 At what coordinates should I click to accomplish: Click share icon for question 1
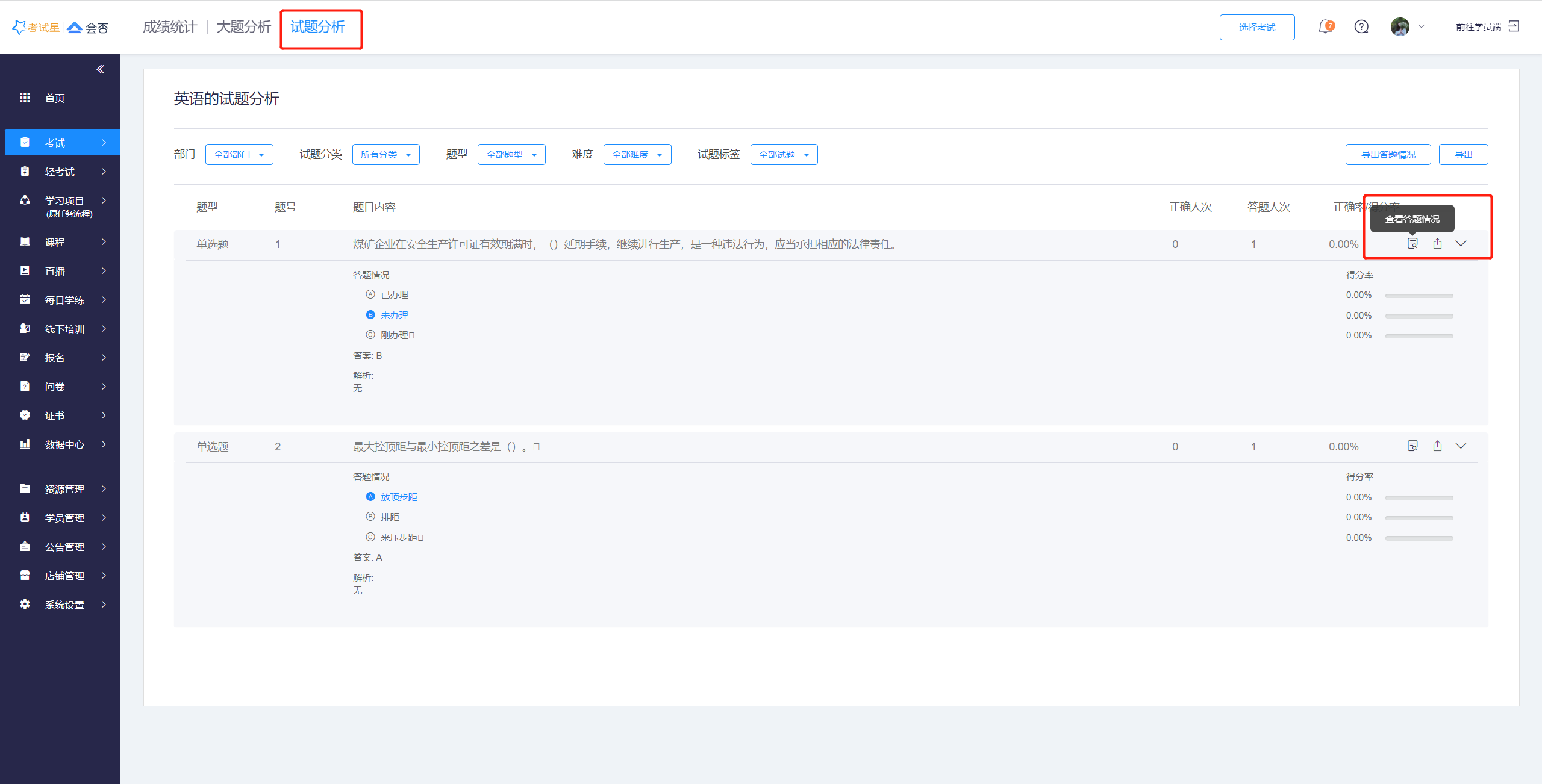(1438, 243)
